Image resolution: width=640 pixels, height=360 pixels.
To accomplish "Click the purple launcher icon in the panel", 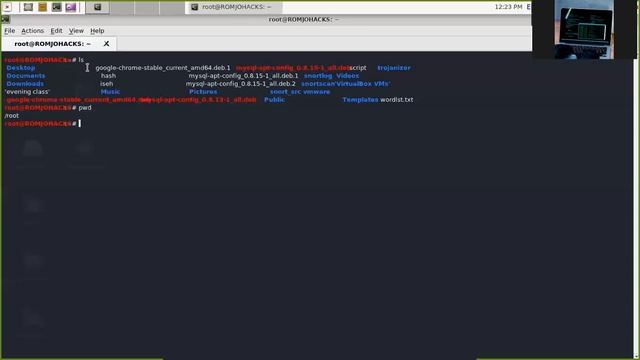I will click(71, 7).
